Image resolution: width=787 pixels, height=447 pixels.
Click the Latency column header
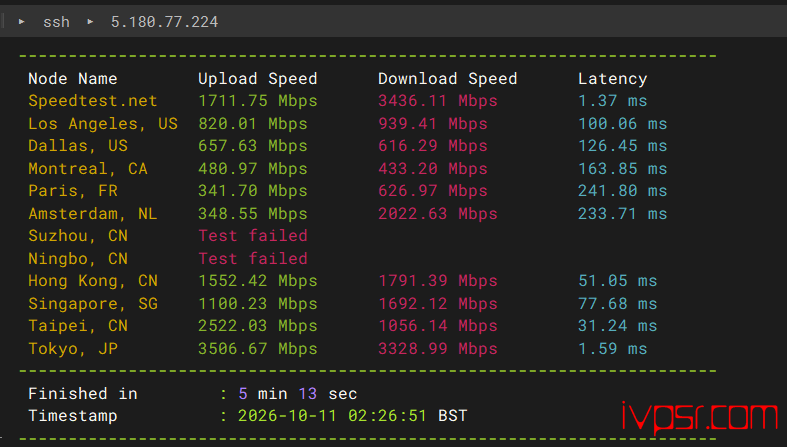click(612, 79)
